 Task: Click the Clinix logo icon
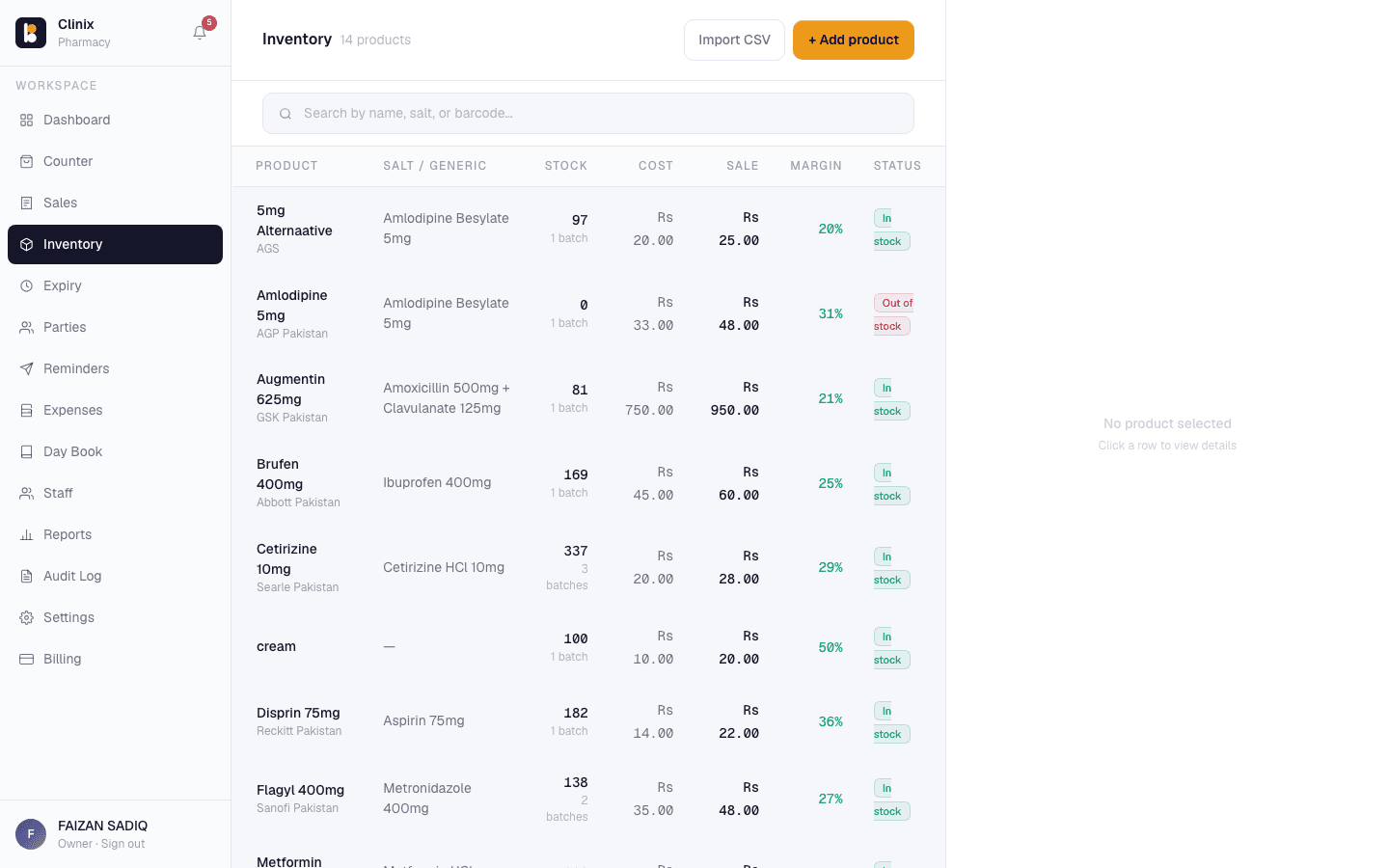click(x=31, y=33)
